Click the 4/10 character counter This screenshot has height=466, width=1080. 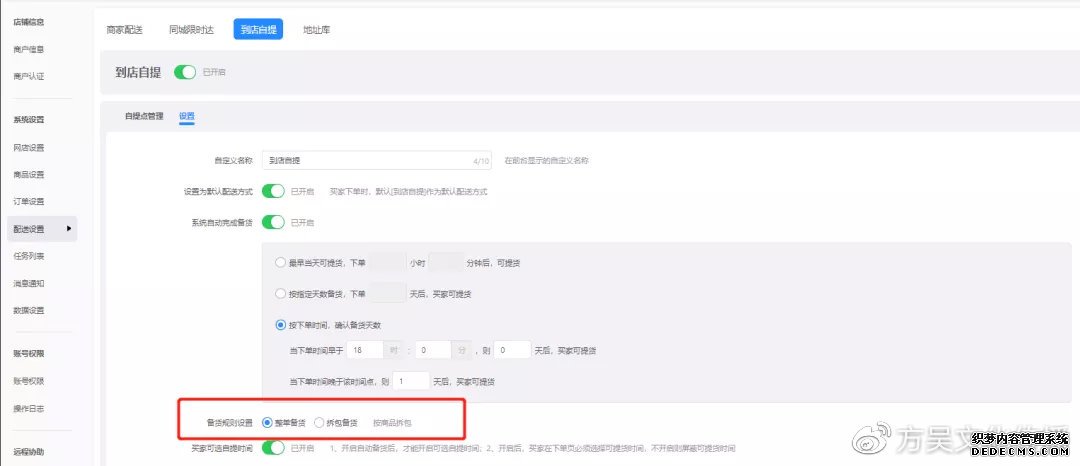pyautogui.click(x=481, y=161)
